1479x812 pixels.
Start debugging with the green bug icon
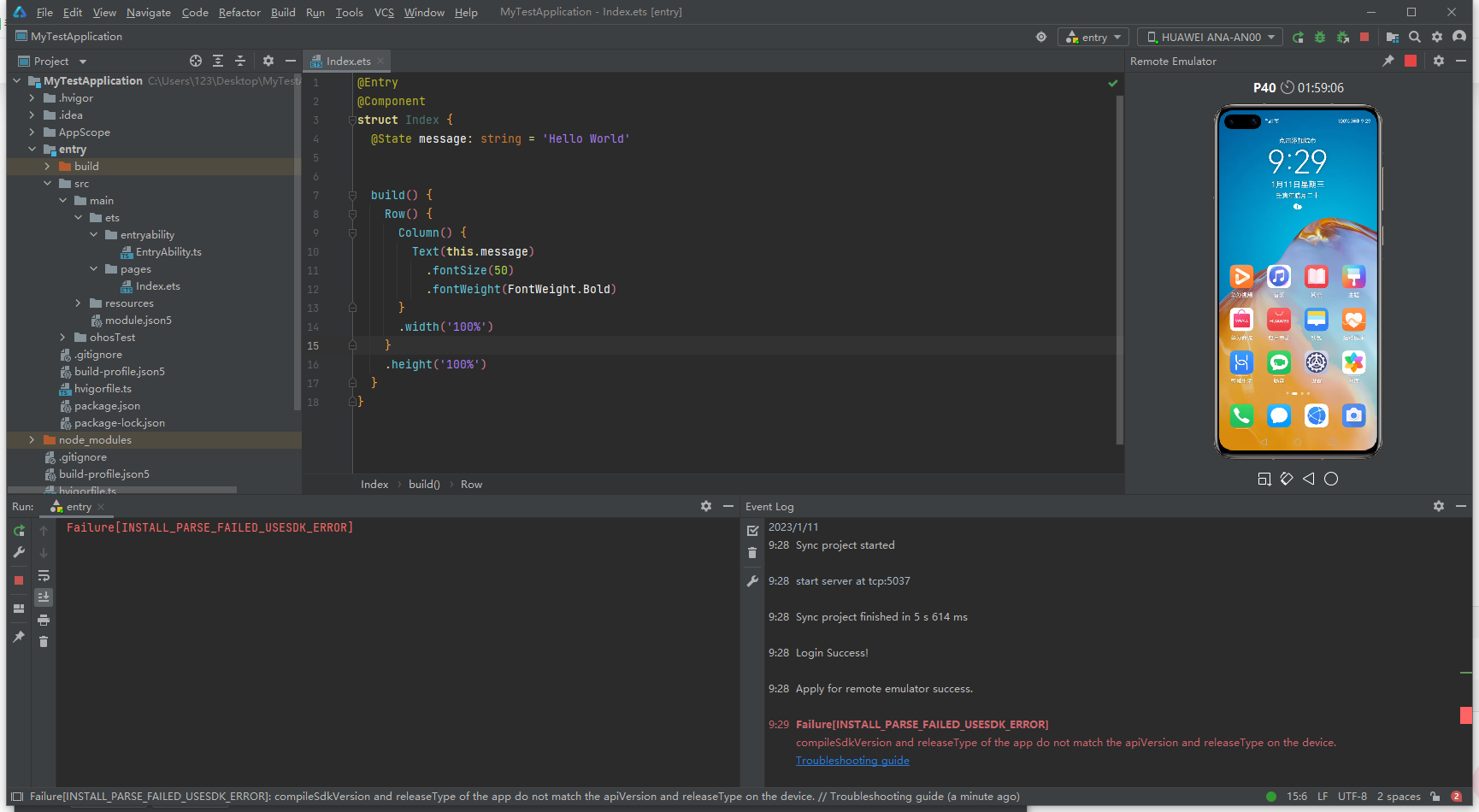tap(1320, 37)
